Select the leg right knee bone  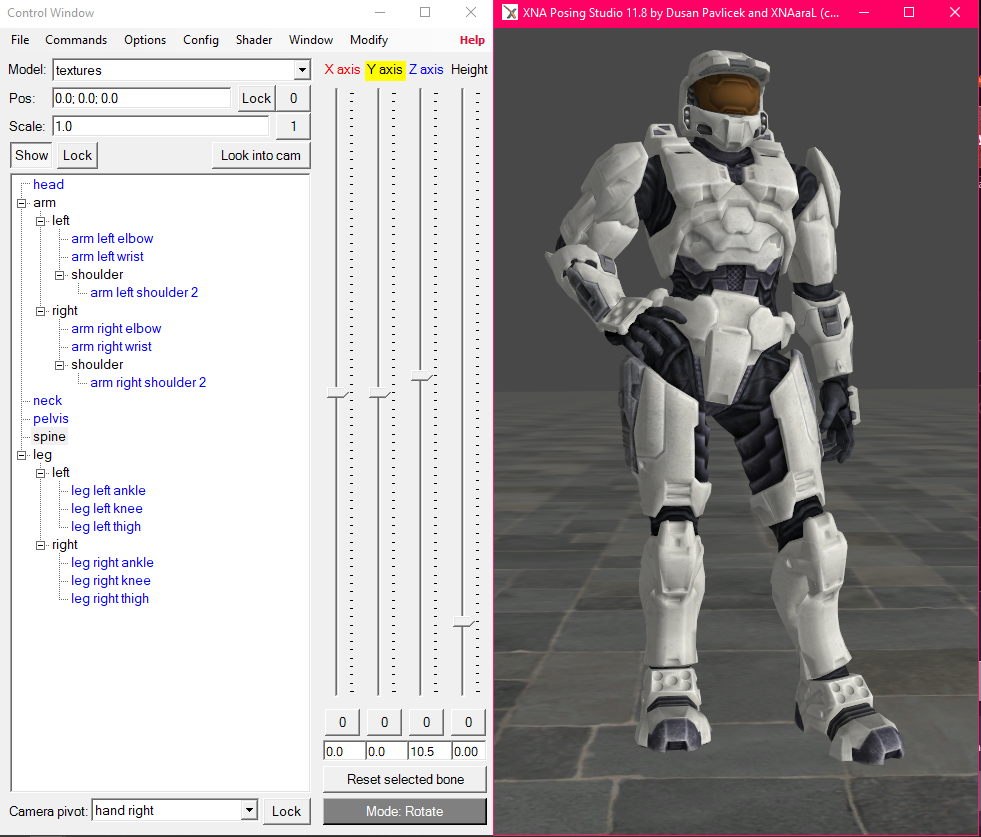tap(111, 581)
